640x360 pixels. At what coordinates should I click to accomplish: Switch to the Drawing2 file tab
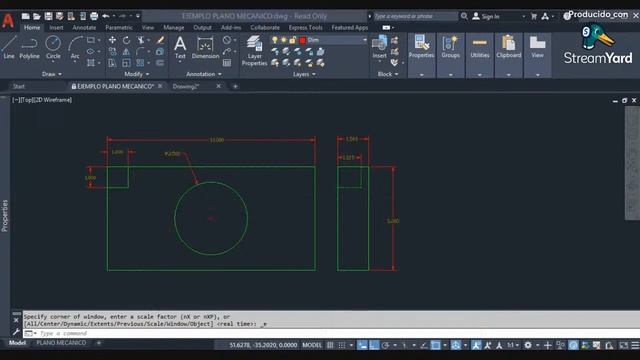tap(186, 87)
